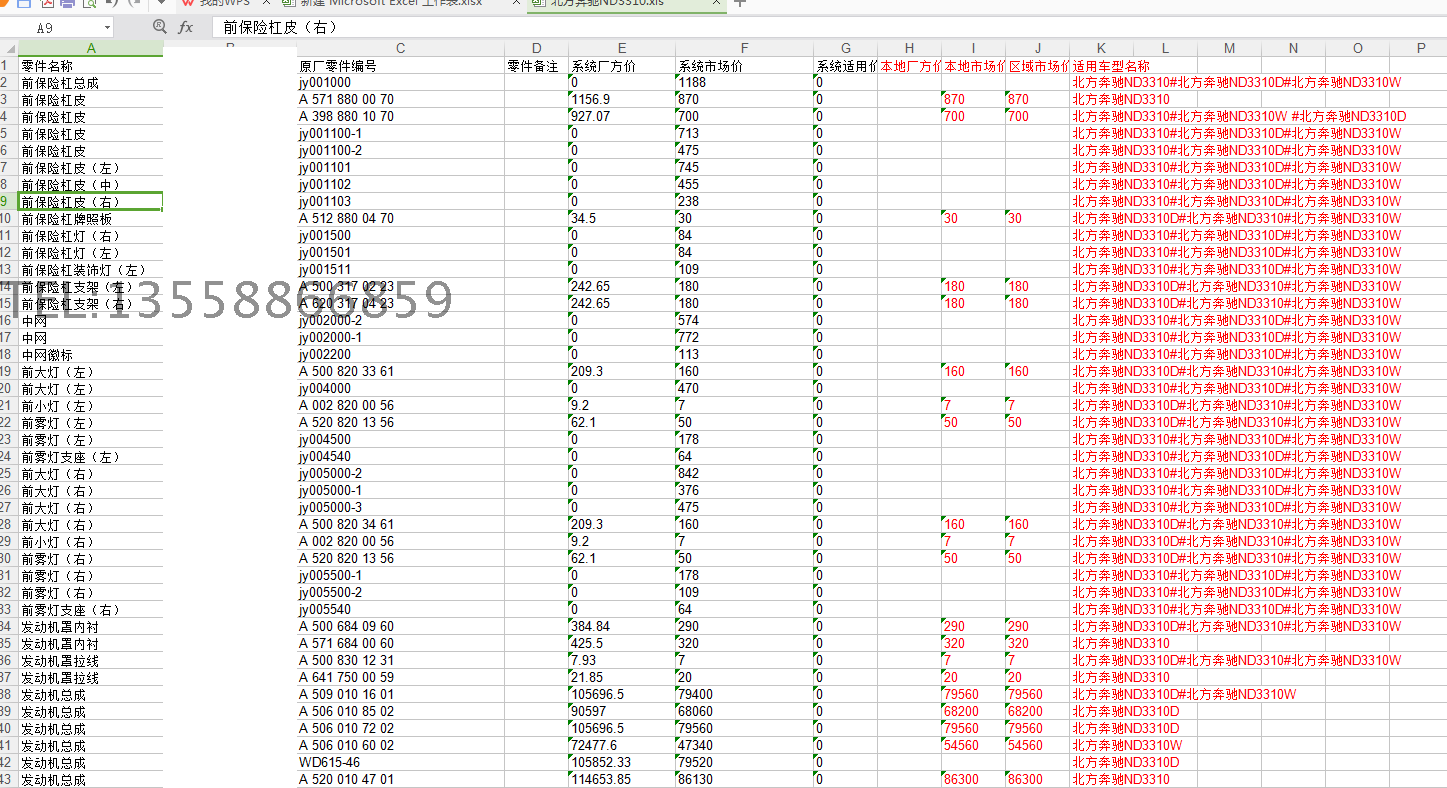
Task: Select column E header
Action: pos(621,48)
